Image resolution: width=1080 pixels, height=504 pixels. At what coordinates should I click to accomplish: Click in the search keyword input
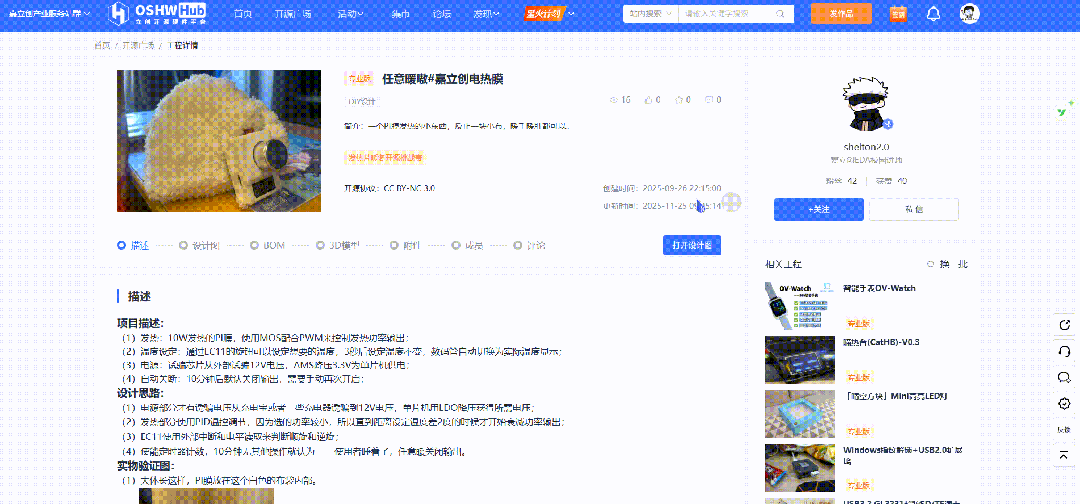point(725,14)
